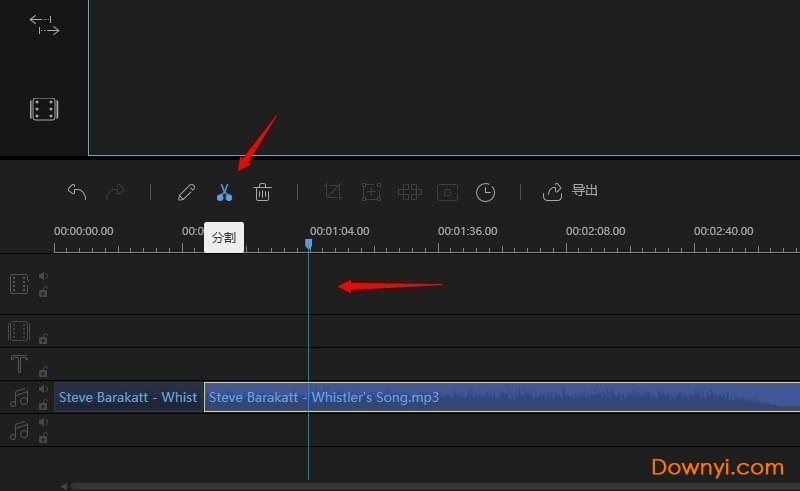Screen dimensions: 800x491
Task: Select the pencil edit tool
Action: (186, 192)
